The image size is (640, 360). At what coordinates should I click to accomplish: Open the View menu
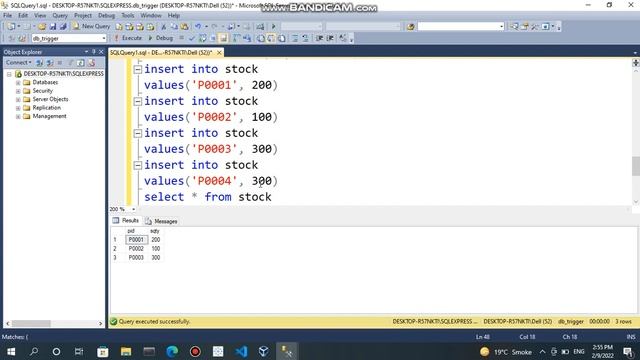[40, 16]
